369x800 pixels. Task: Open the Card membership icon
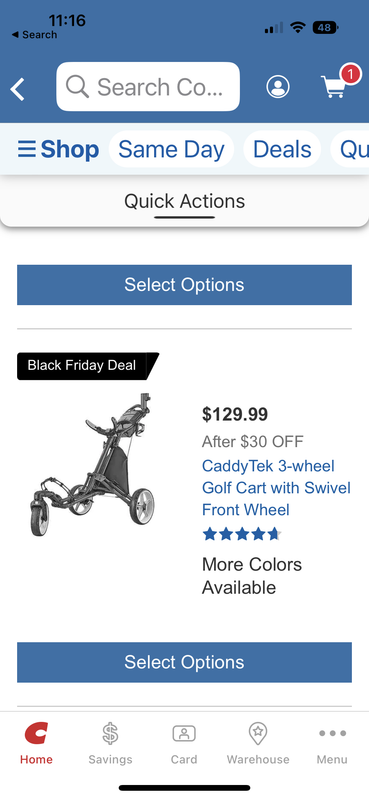click(x=184, y=734)
